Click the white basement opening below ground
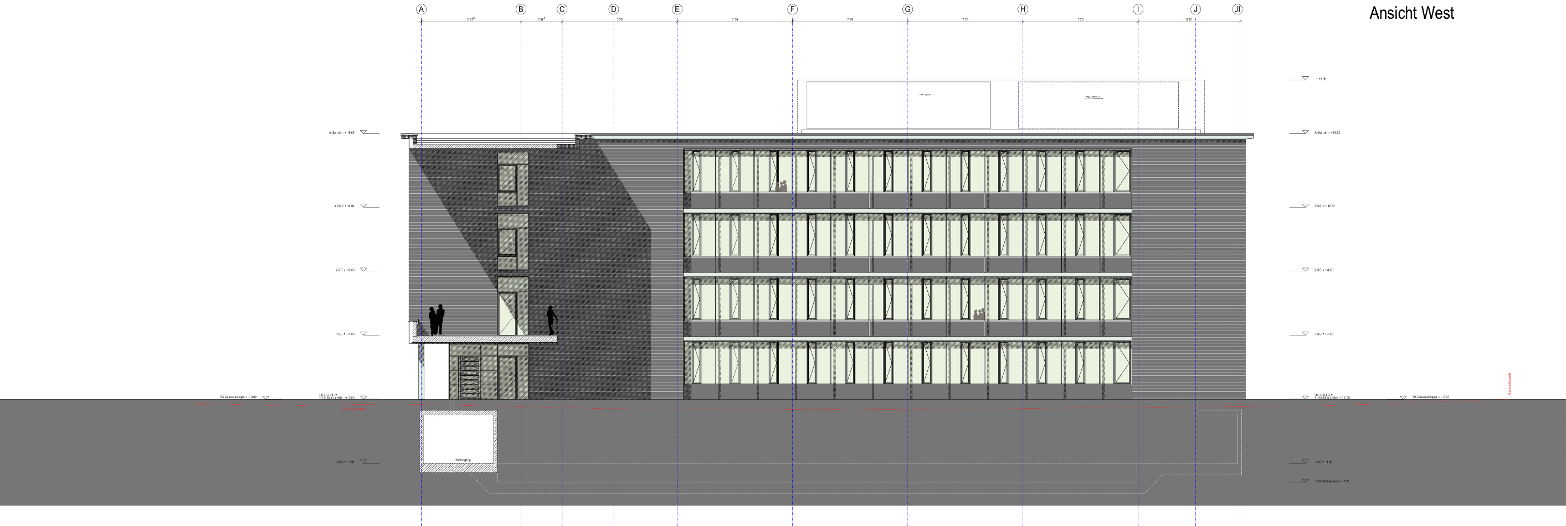Screen dimensions: 1566x526 point(459,440)
